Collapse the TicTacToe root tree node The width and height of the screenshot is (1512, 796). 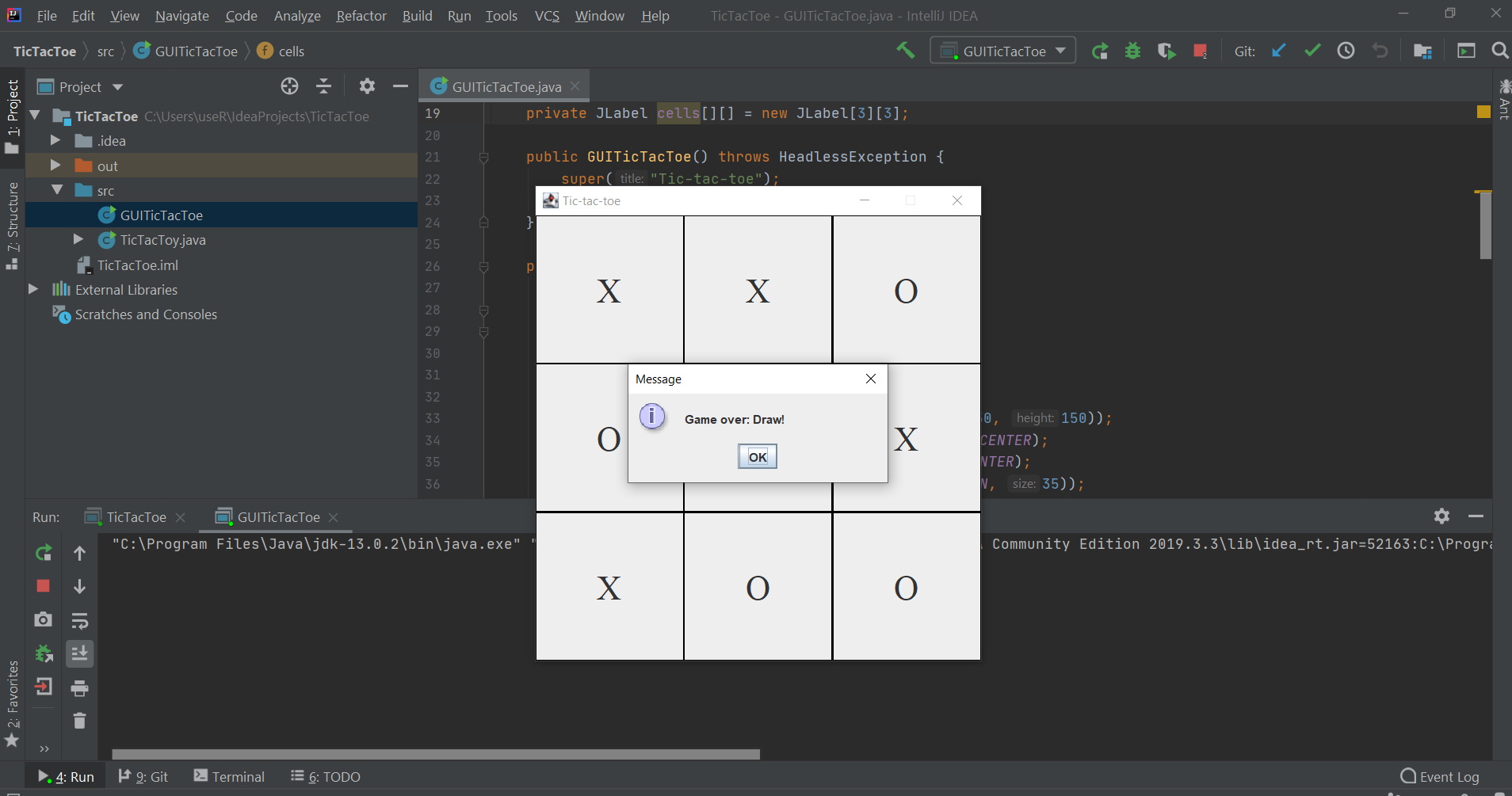pos(35,116)
